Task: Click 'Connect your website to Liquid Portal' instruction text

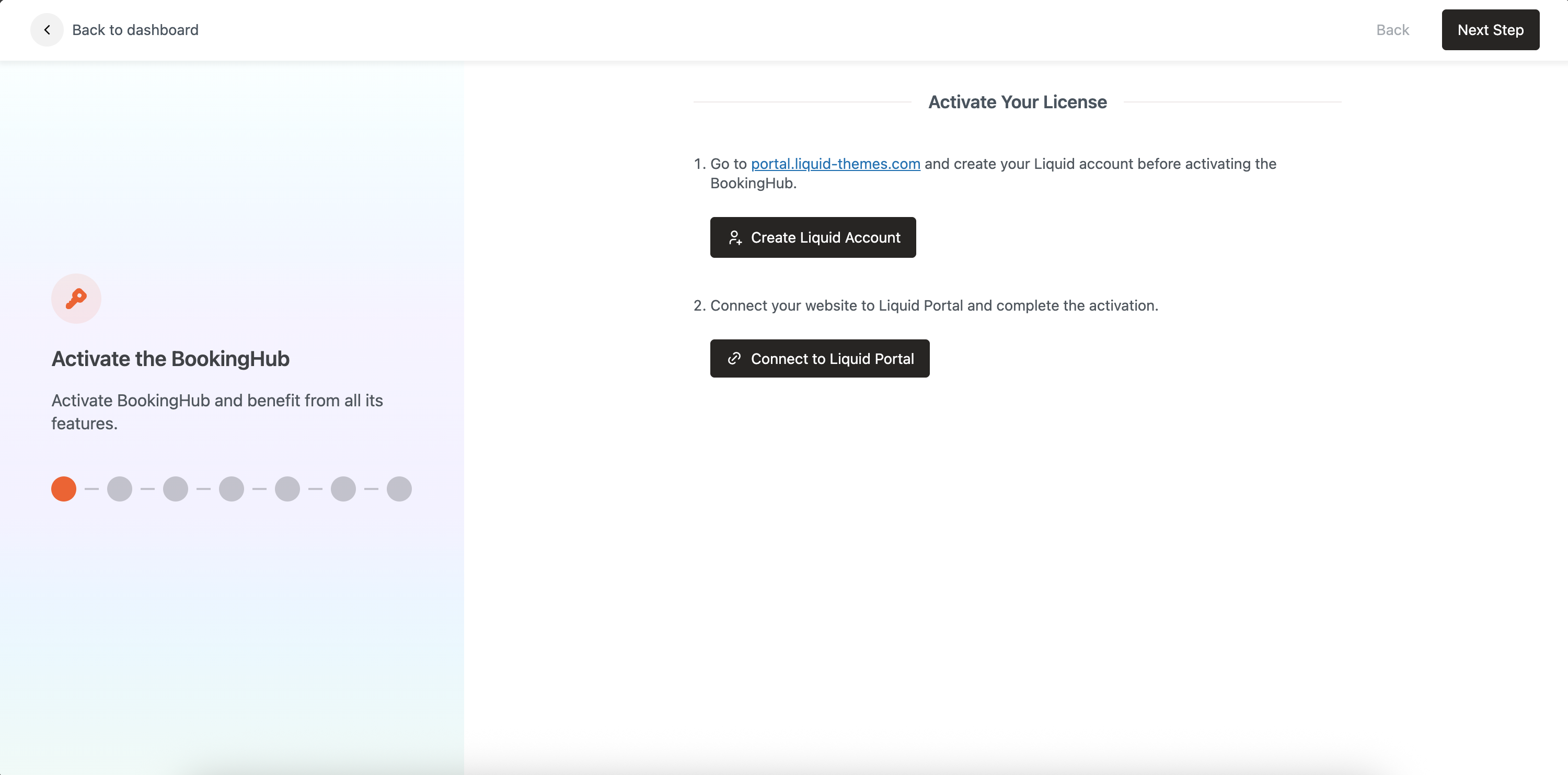Action: [x=933, y=305]
